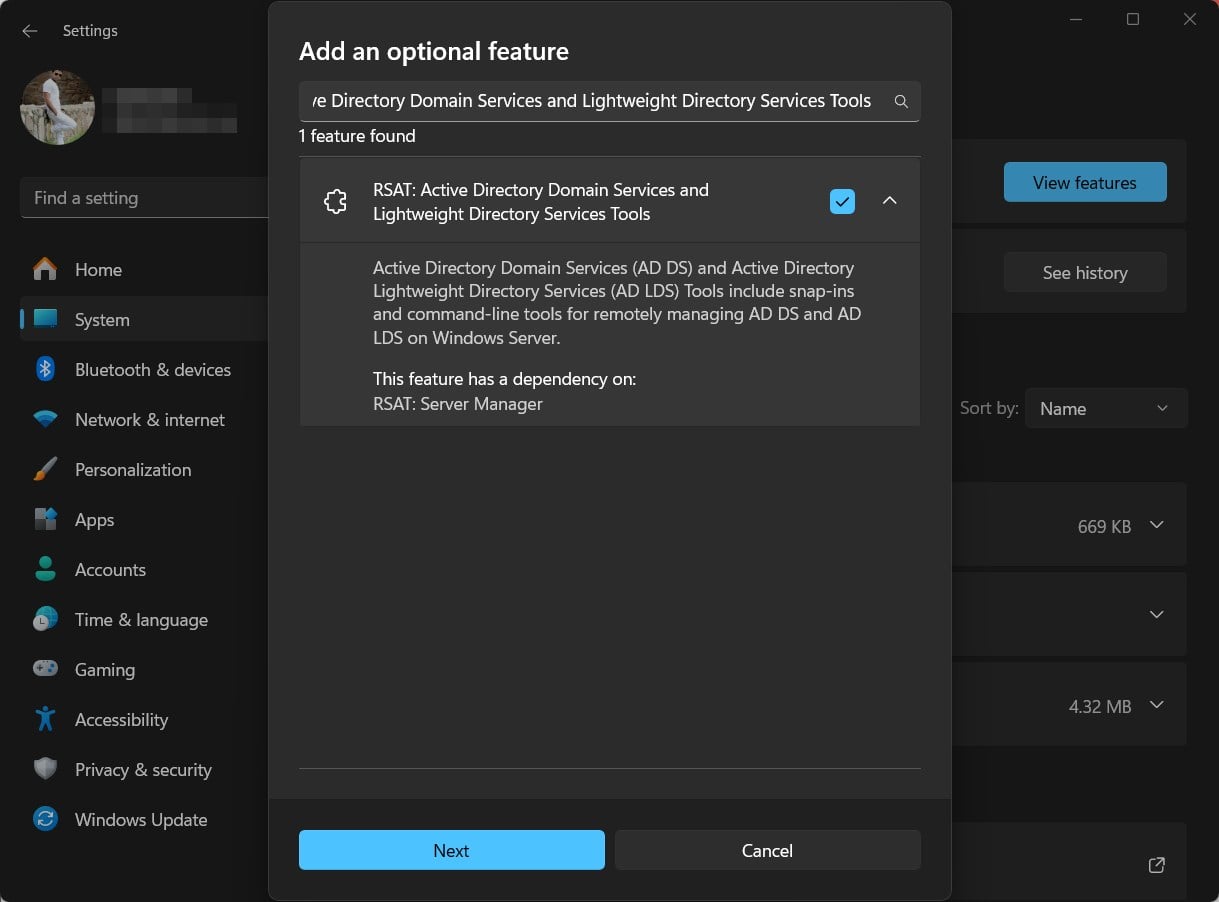The width and height of the screenshot is (1219, 902).
Task: Click the Home house icon
Action: pyautogui.click(x=45, y=269)
